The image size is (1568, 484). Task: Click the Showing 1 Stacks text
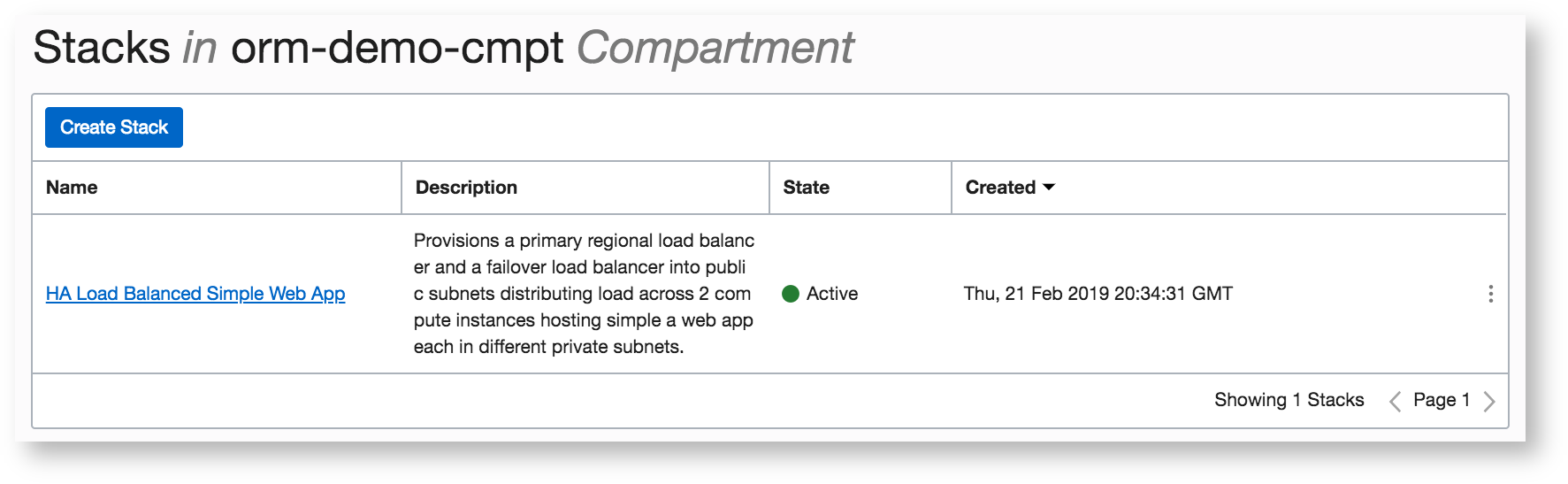(x=1289, y=400)
